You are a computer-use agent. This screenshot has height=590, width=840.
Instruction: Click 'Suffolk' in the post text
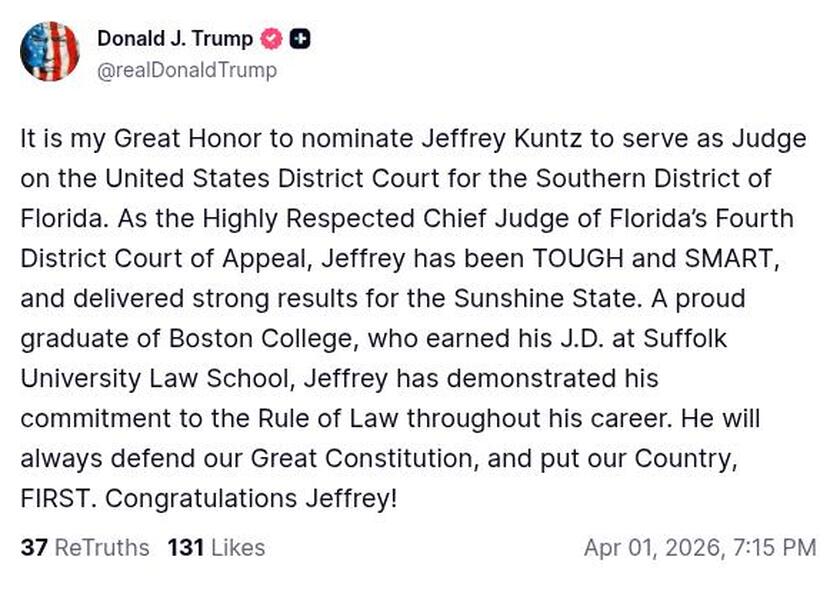click(x=691, y=339)
